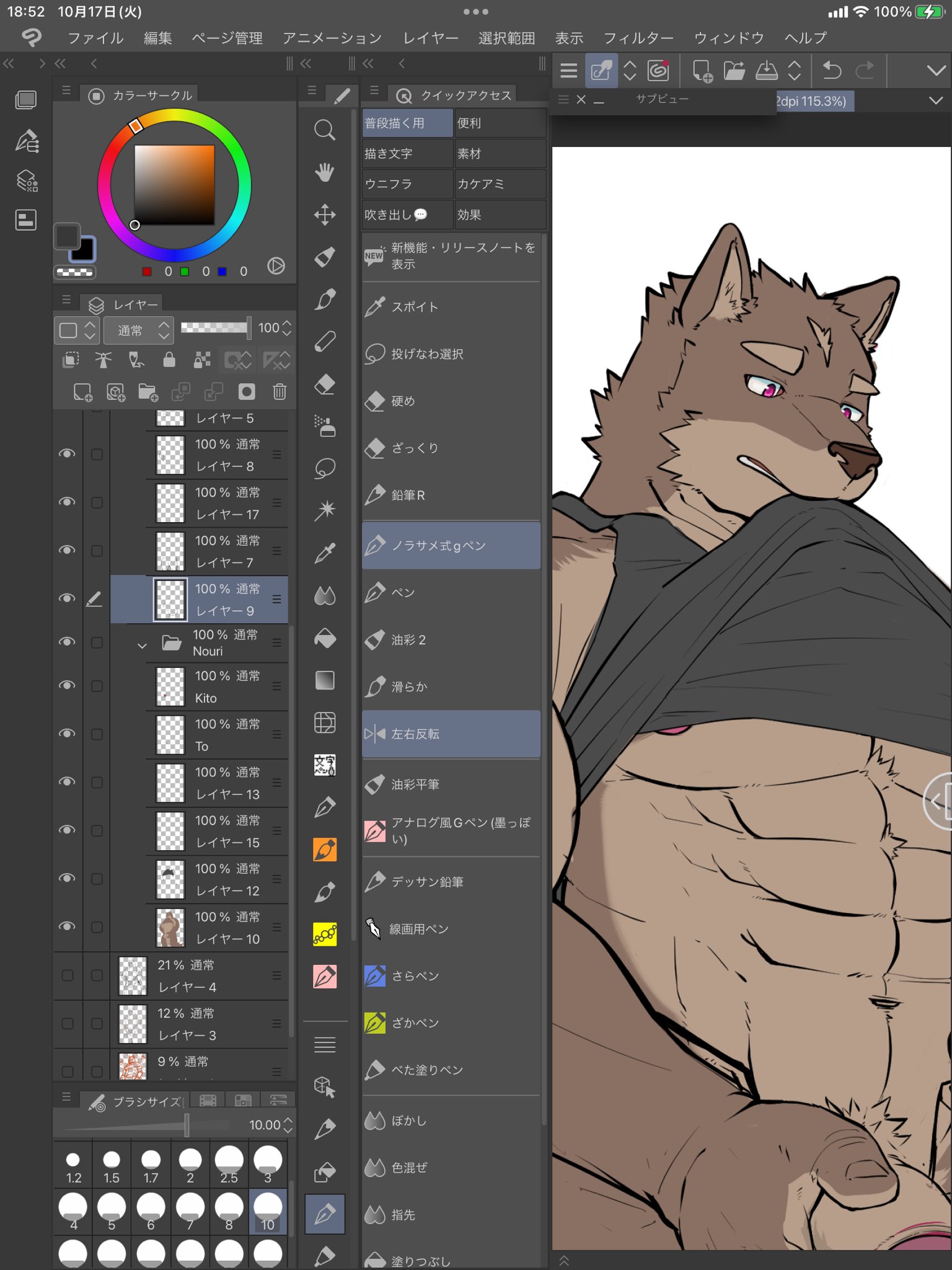The height and width of the screenshot is (1270, 952).
Task: Select the hand pan tool
Action: point(325,172)
